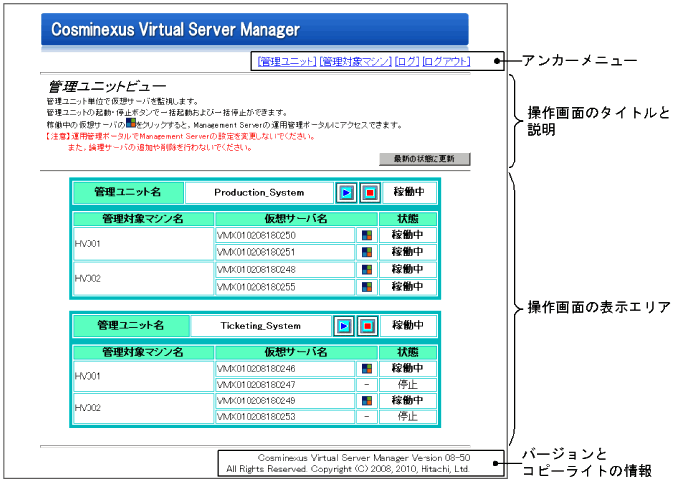This screenshot has height=486, width=689.
Task: Open portal icon for VMX010208180250
Action: (367, 236)
